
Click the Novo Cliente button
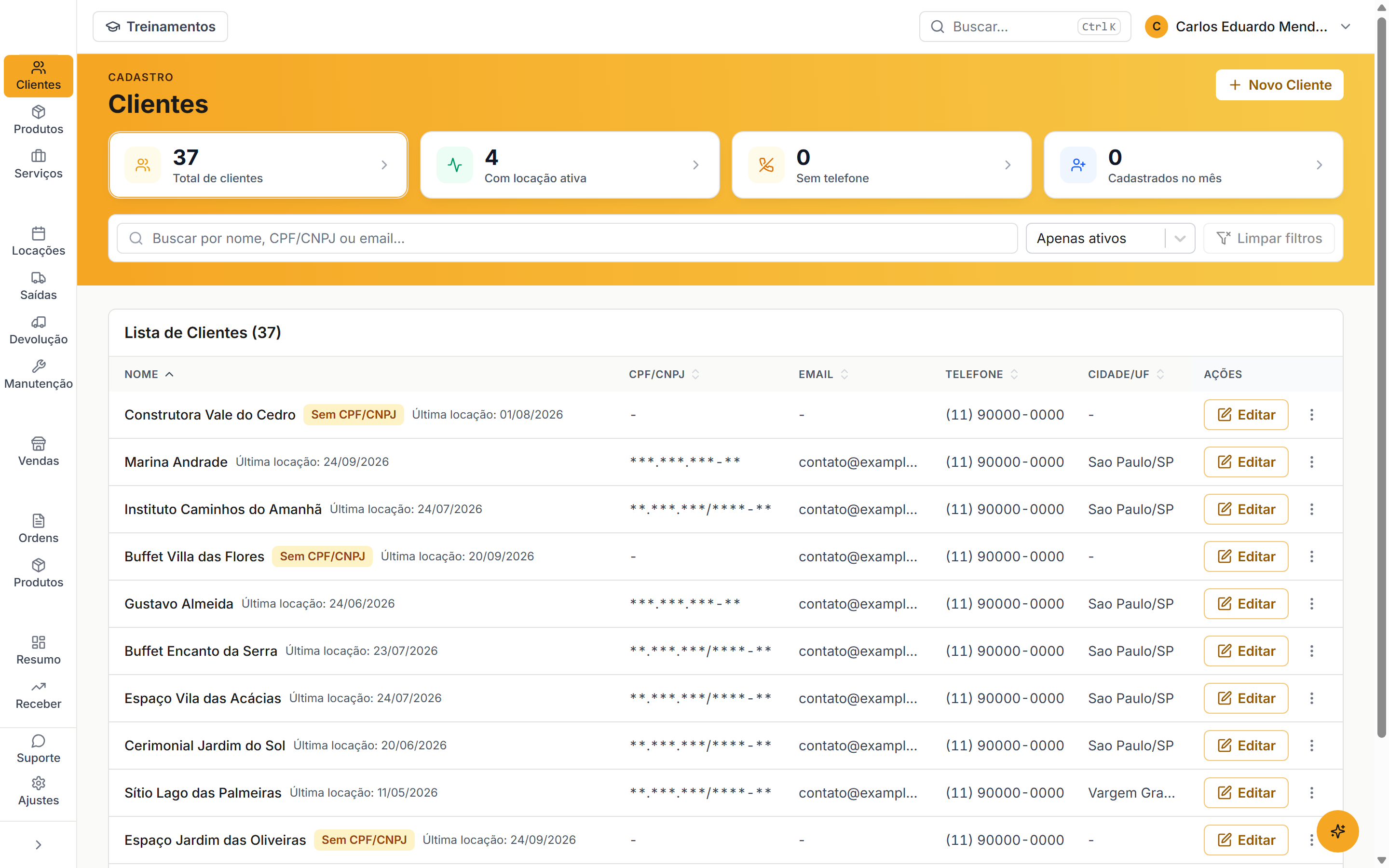click(1280, 85)
